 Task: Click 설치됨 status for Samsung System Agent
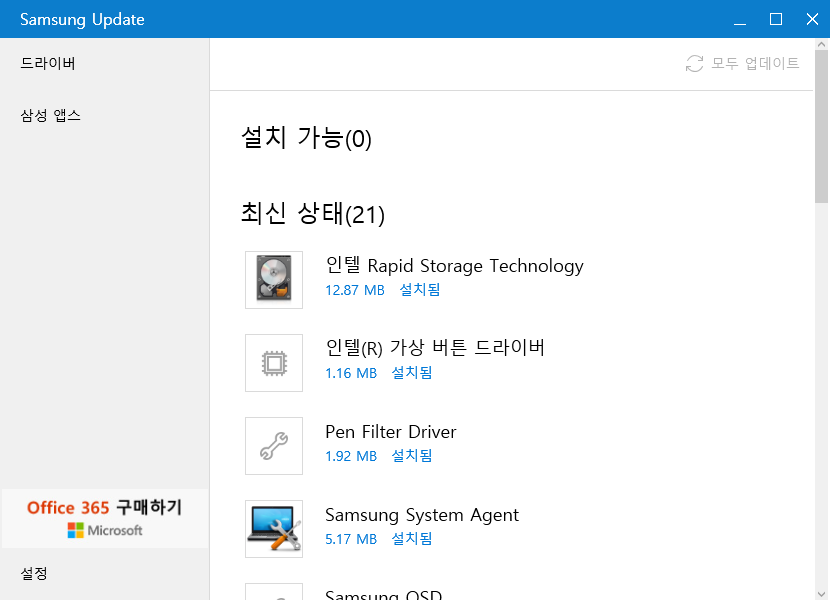411,539
